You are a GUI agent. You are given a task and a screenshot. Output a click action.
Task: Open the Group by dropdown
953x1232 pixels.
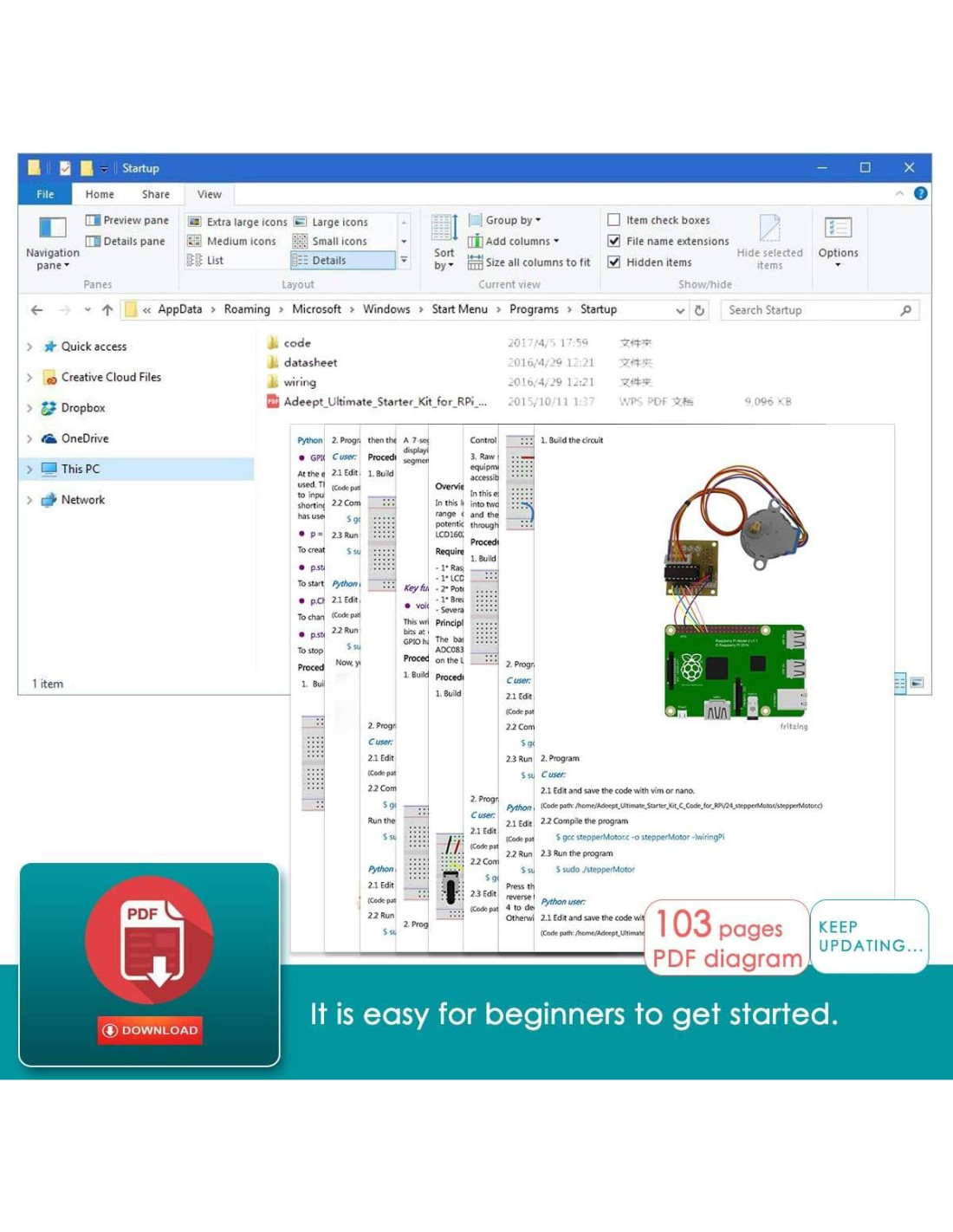pyautogui.click(x=506, y=220)
